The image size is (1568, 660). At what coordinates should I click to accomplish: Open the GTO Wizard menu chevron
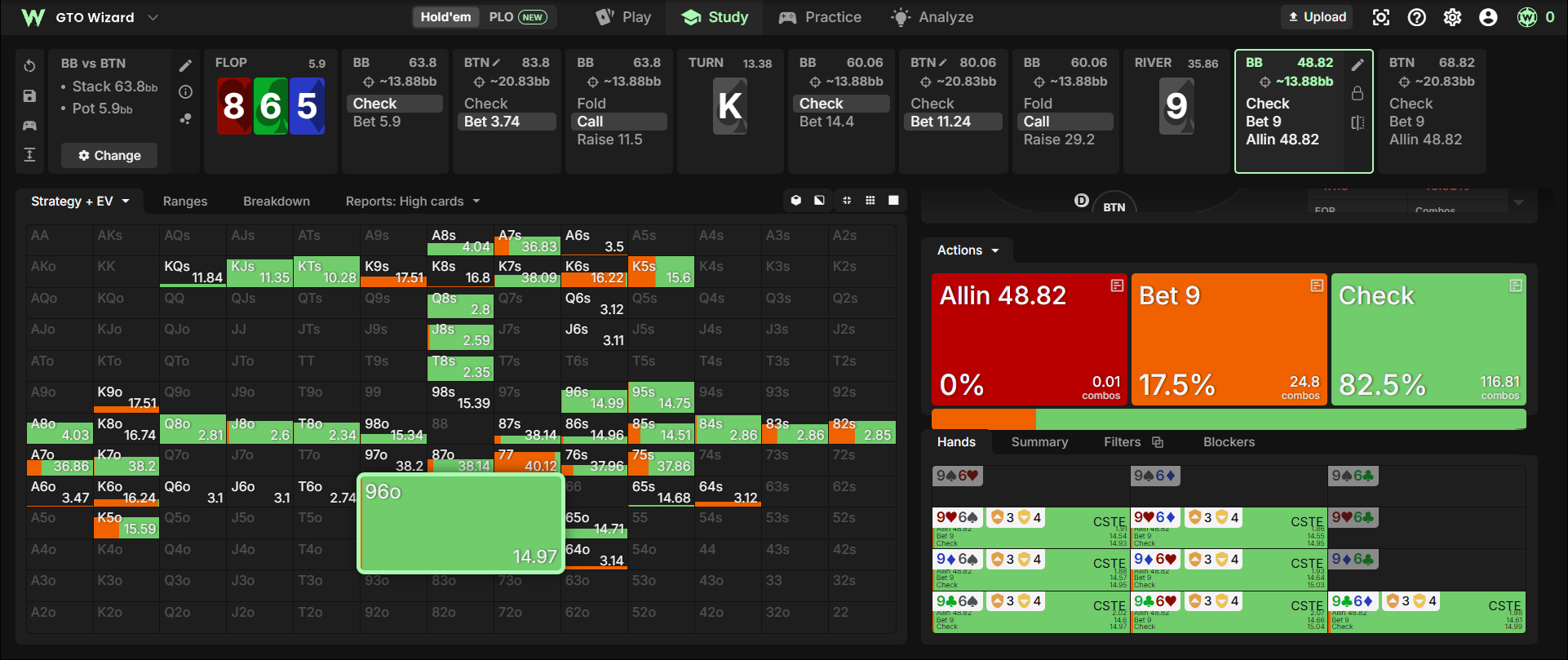click(153, 17)
